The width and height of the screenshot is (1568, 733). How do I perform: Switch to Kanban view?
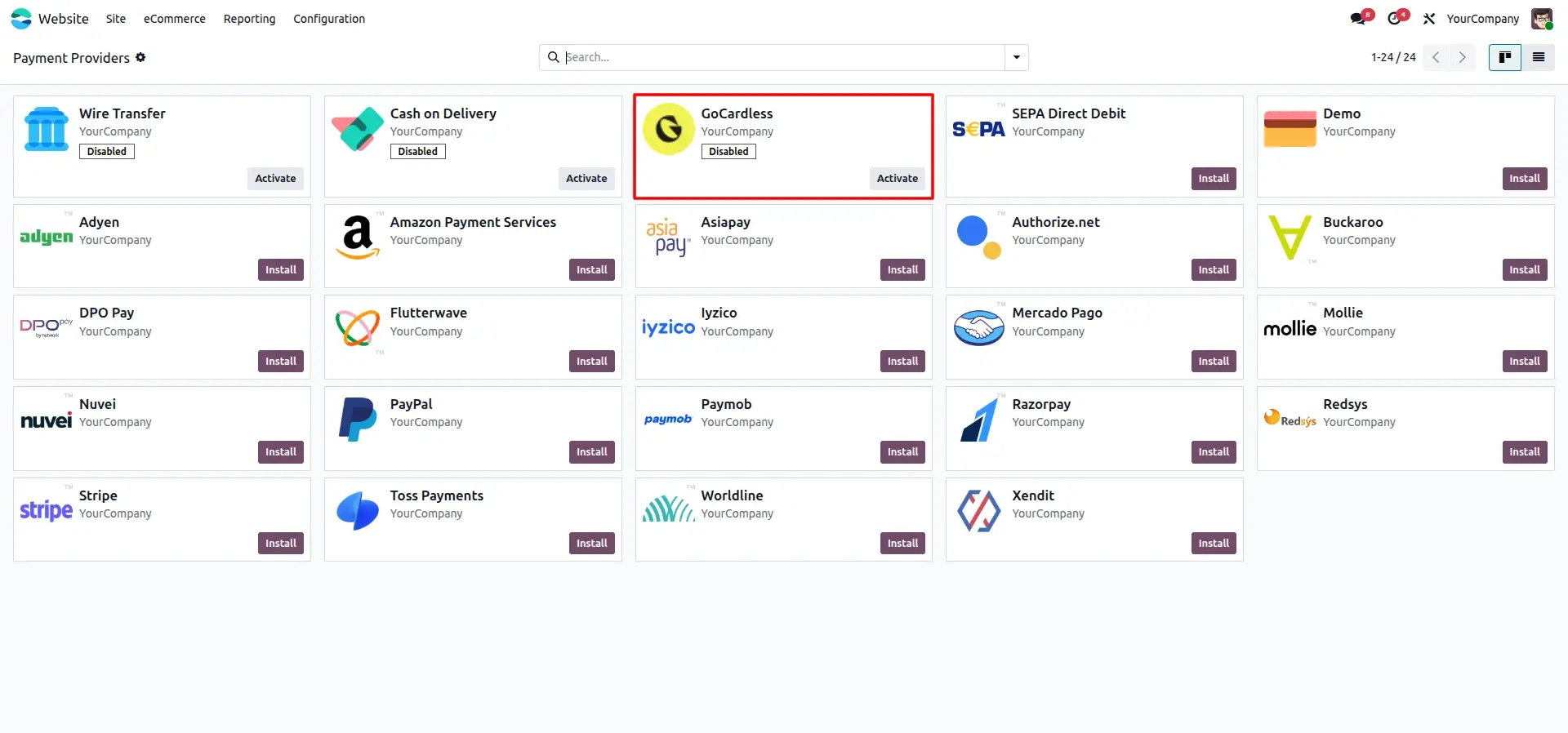pyautogui.click(x=1504, y=57)
